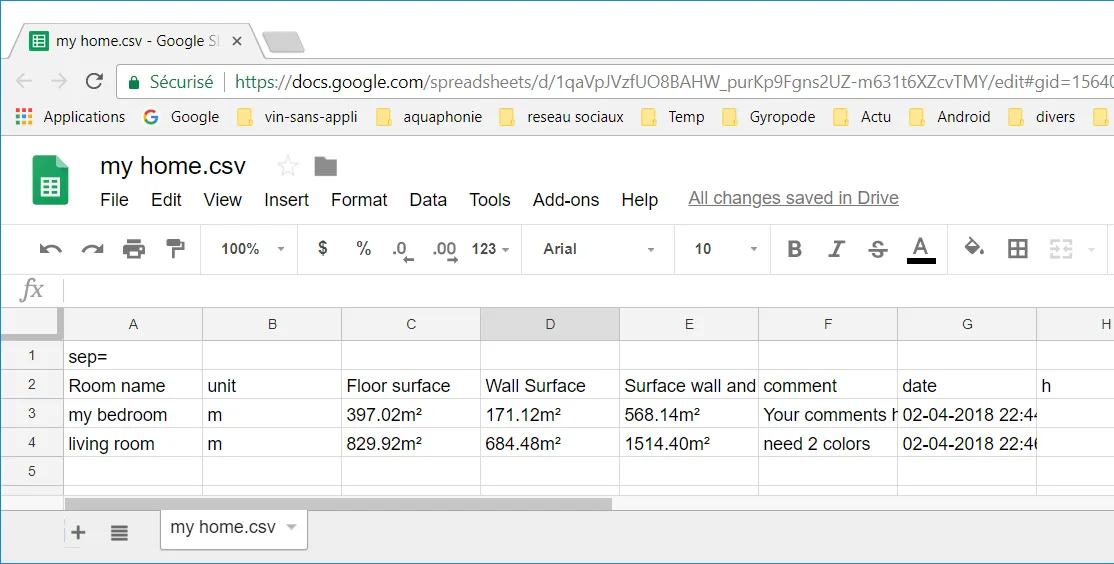Image resolution: width=1114 pixels, height=564 pixels.
Task: Open the File menu
Action: tap(114, 200)
